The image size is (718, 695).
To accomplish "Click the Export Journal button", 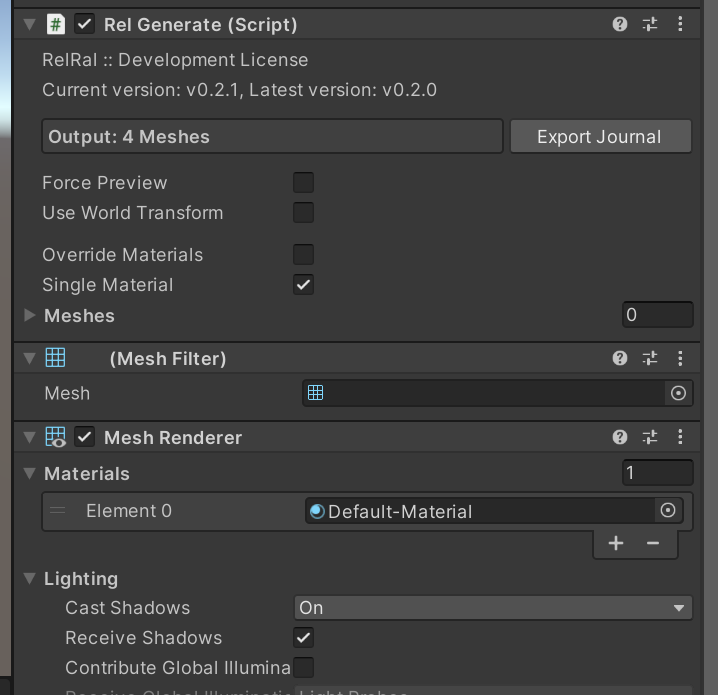I will tap(601, 136).
